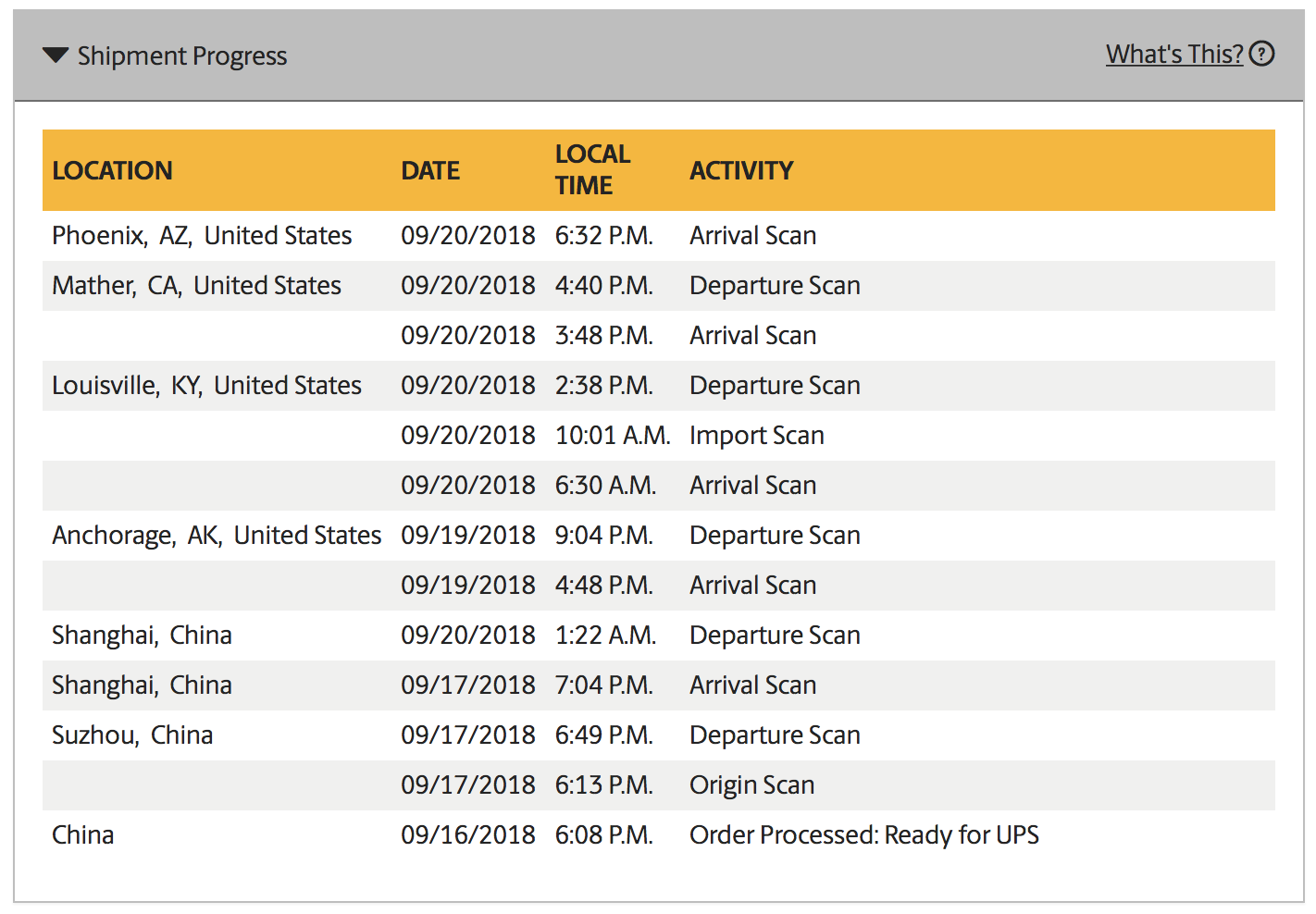Viewport: 1316px width, 914px height.
Task: Click the Anchorage, AK, United States entry
Action: pos(217,536)
